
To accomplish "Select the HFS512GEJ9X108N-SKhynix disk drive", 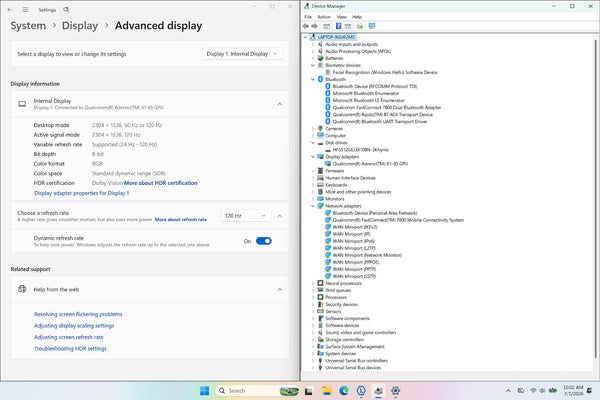I will [x=360, y=150].
